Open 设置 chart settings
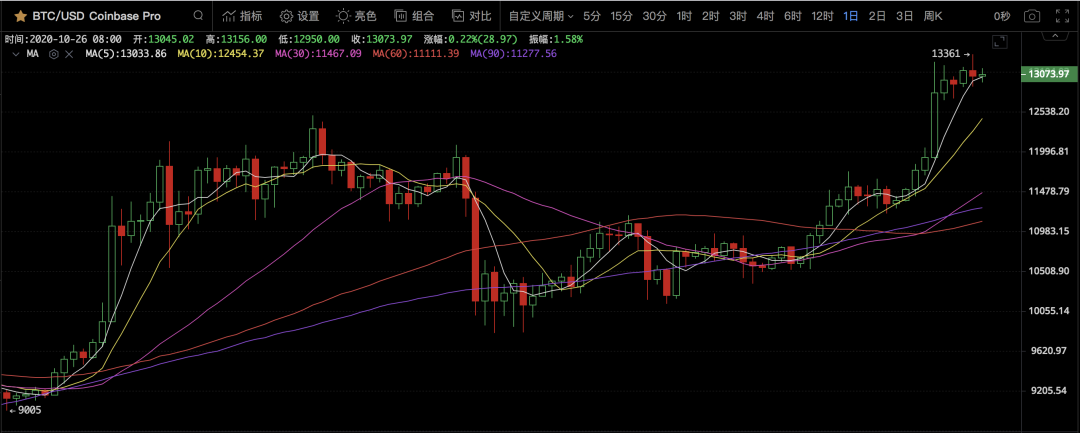The width and height of the screenshot is (1080, 433). click(300, 15)
